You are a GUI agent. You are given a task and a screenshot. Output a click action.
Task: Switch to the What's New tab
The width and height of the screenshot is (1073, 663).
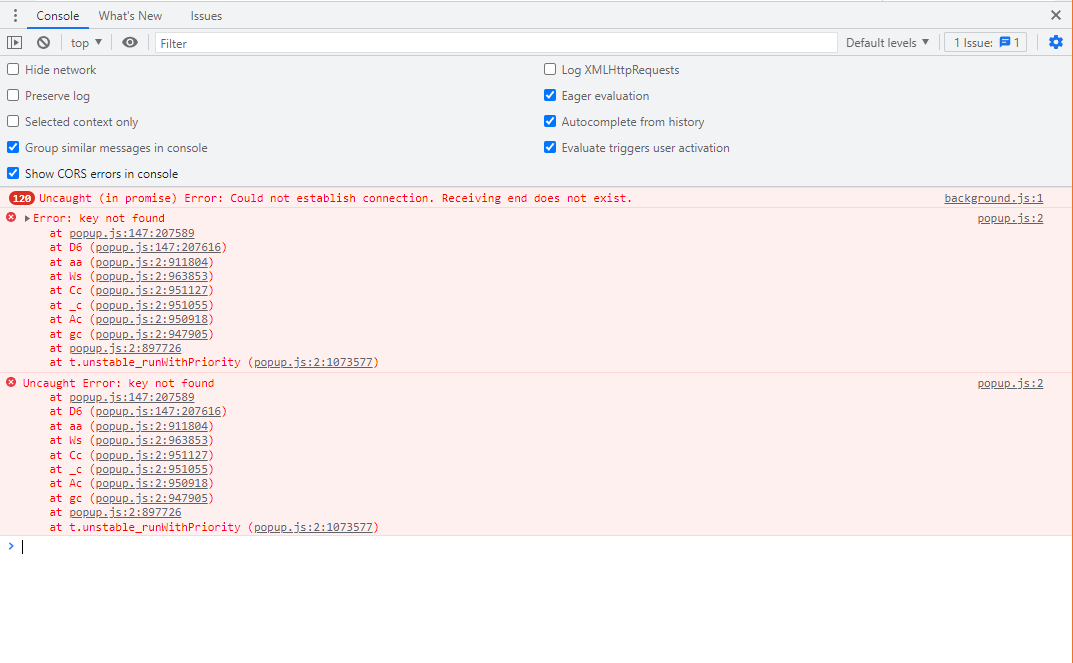coord(130,15)
